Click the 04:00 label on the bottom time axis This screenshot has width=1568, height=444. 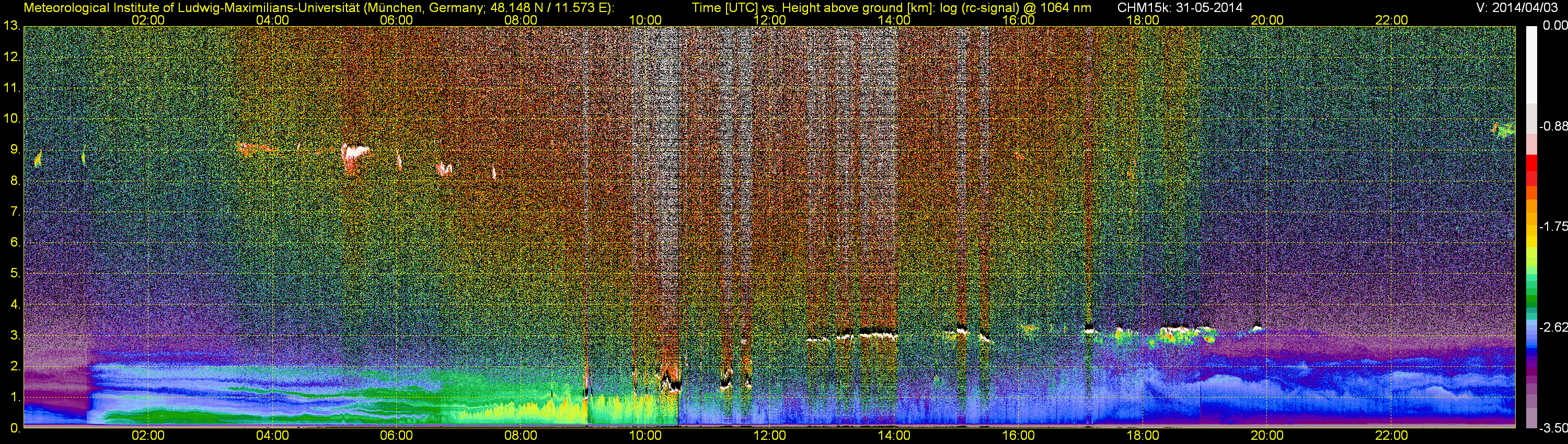(272, 436)
